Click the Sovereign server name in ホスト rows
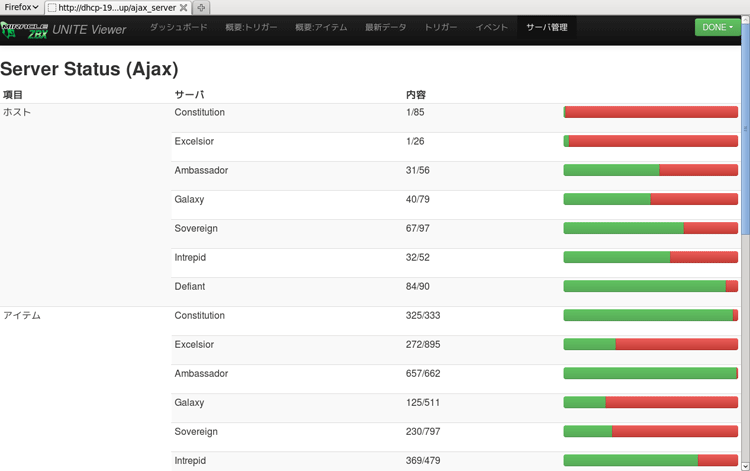The image size is (750, 471). pos(196,228)
